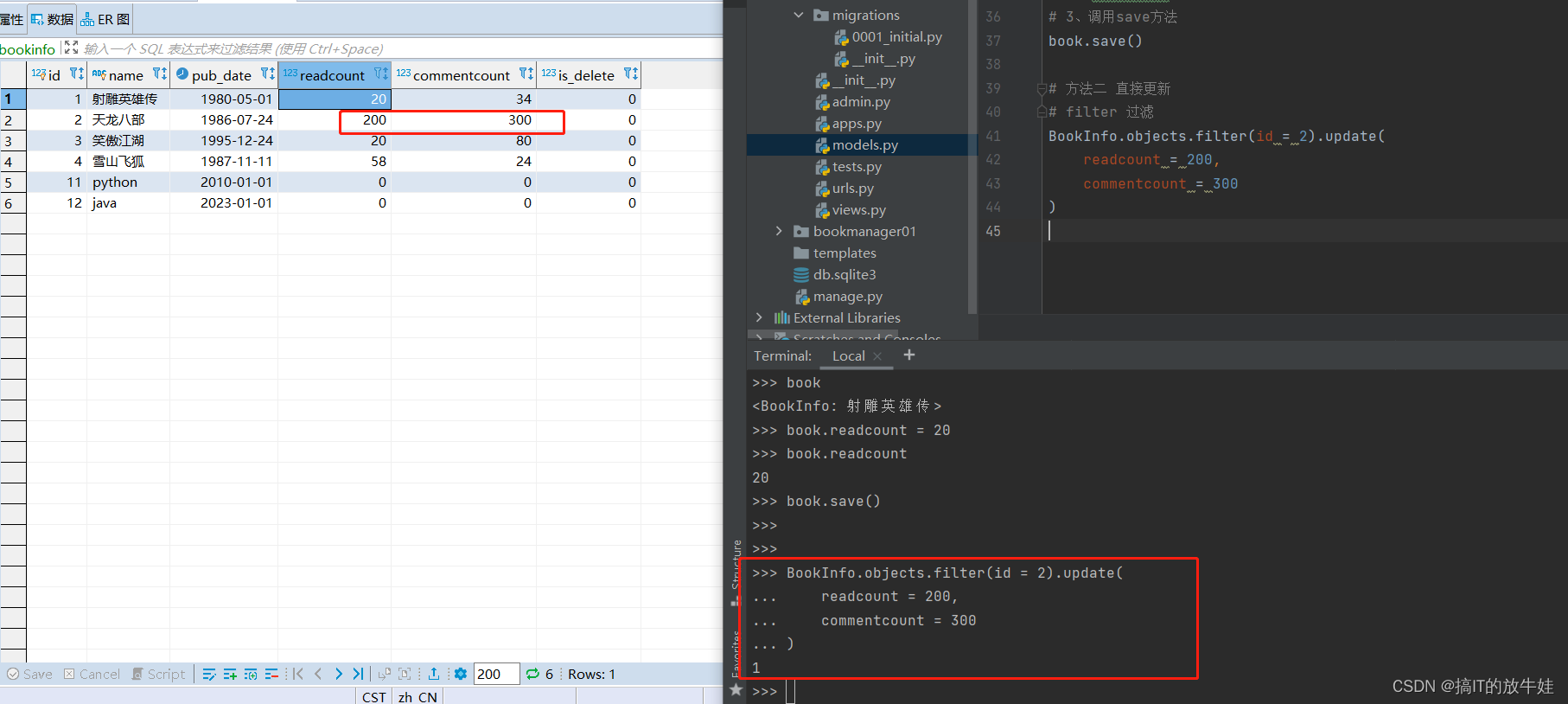Click the edit cell value icon
1568x704 pixels.
[x=209, y=674]
